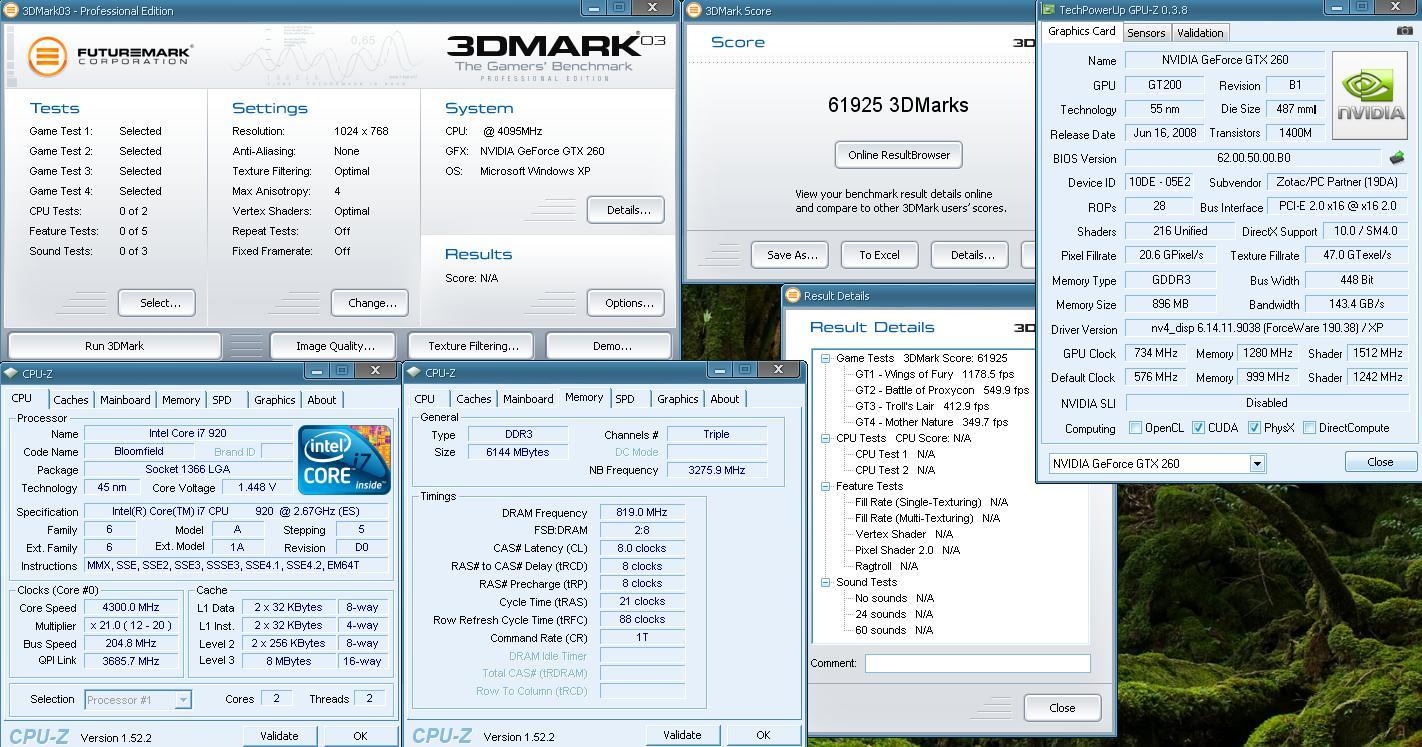Viewport: 1422px width, 747px height.
Task: Toggle the DirectCompute checkbox in GPU-Z
Action: coord(1309,428)
